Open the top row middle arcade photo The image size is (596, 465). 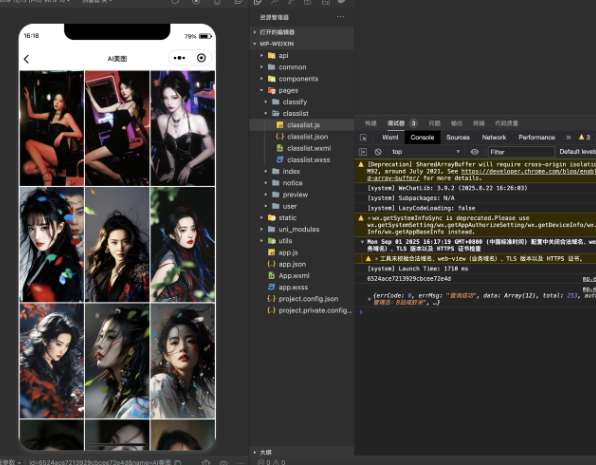click(117, 128)
